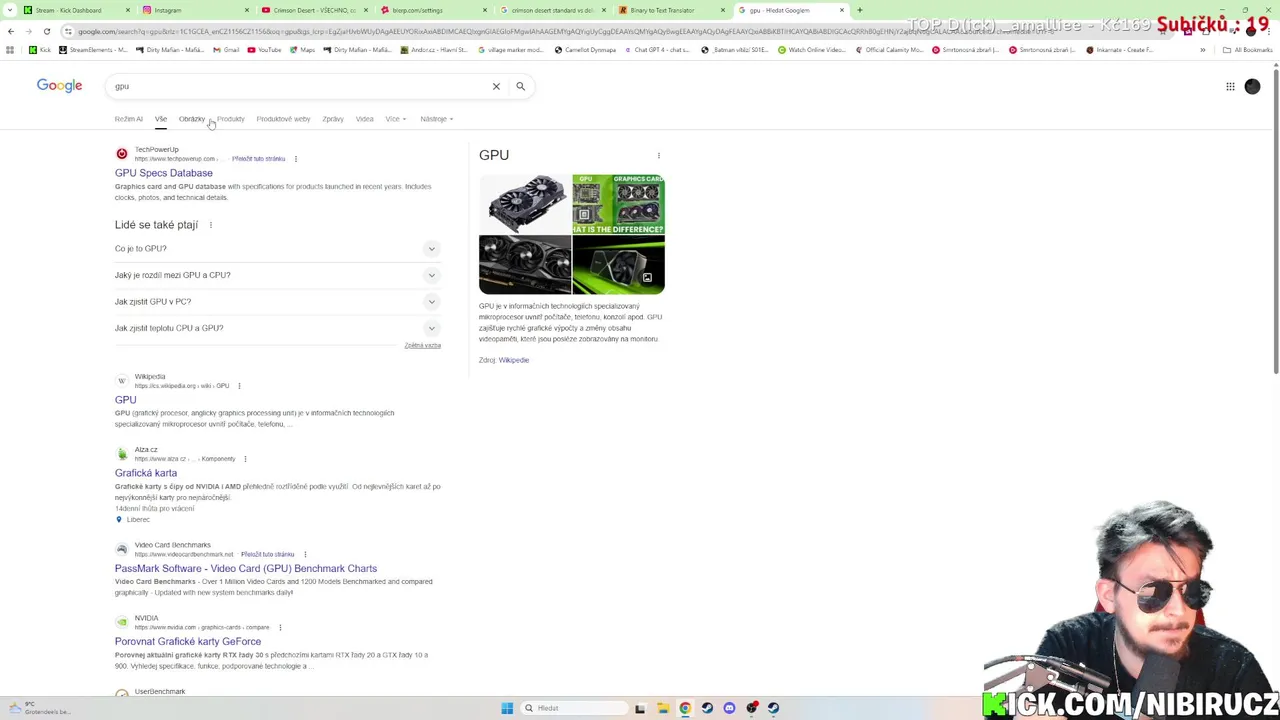Open the Wikipedia GPU result link
The height and width of the screenshot is (720, 1280).
[125, 400]
